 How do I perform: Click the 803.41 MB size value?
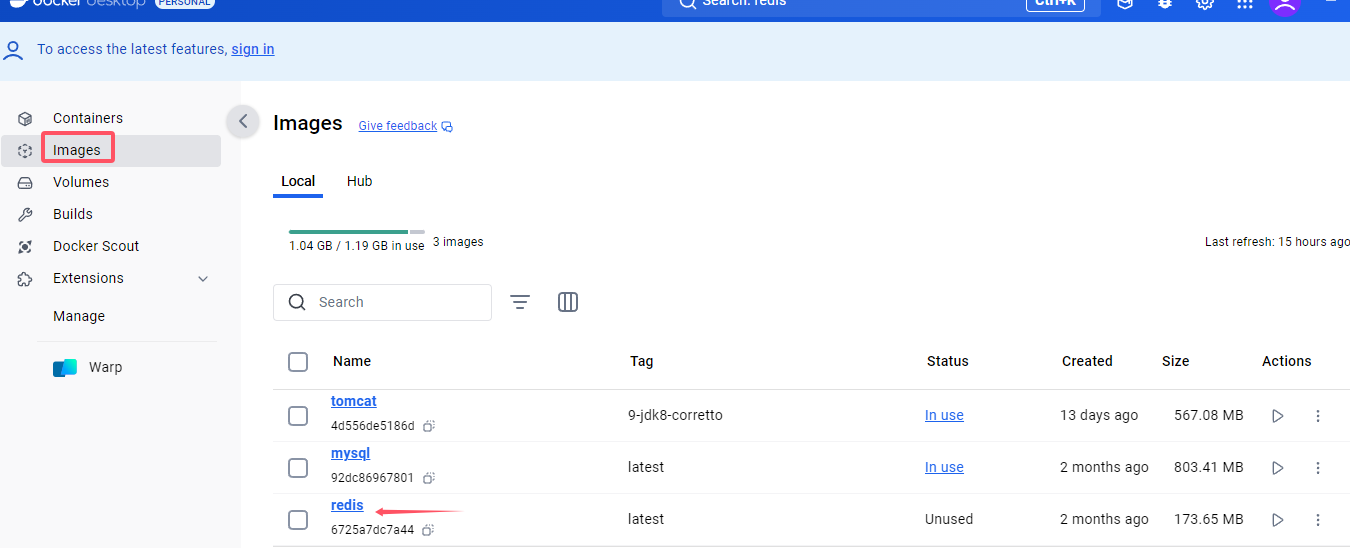1208,467
